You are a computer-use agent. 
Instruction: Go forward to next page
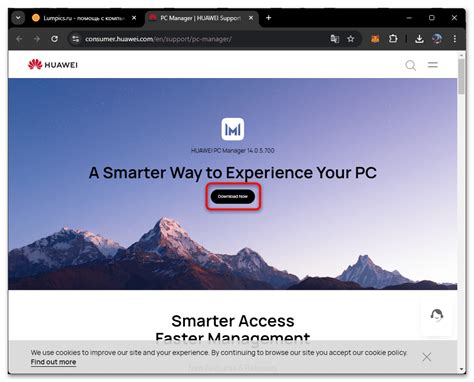tap(37, 39)
